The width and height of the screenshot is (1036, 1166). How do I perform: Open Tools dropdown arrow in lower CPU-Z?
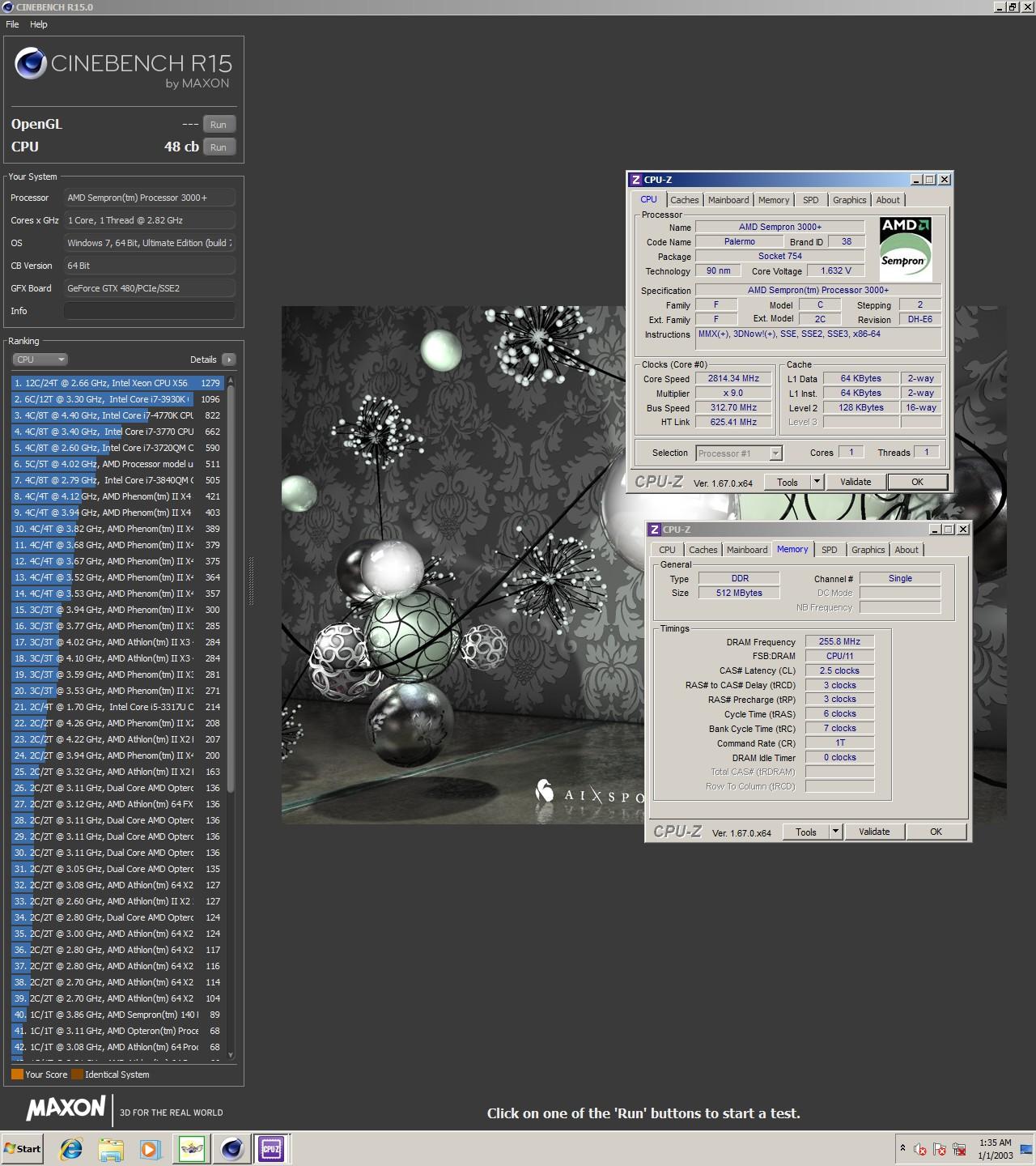click(x=835, y=832)
